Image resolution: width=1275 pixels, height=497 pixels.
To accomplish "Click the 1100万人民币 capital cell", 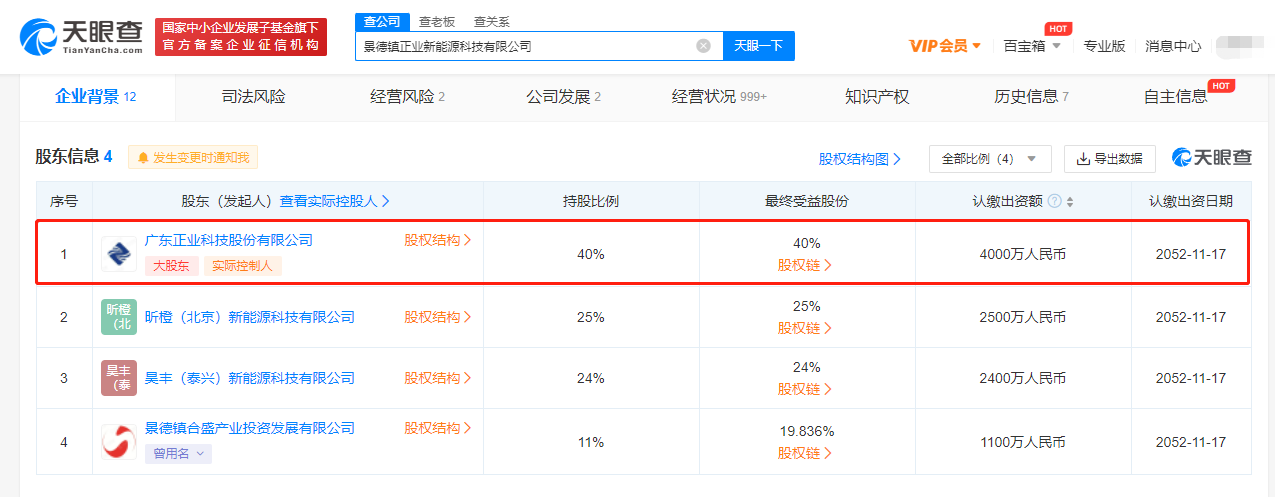I will [x=1023, y=441].
